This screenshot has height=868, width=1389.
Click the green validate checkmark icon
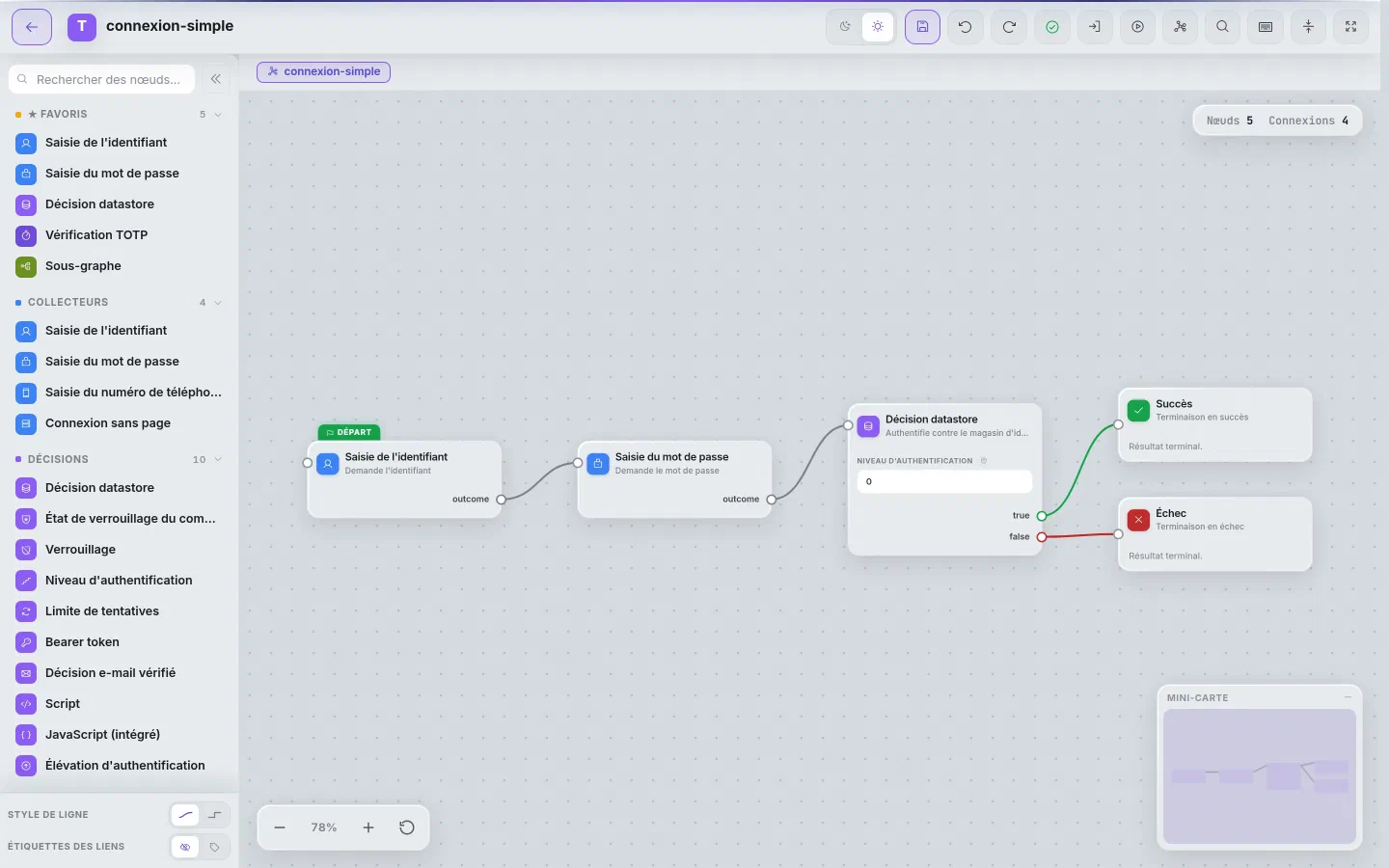point(1052,27)
